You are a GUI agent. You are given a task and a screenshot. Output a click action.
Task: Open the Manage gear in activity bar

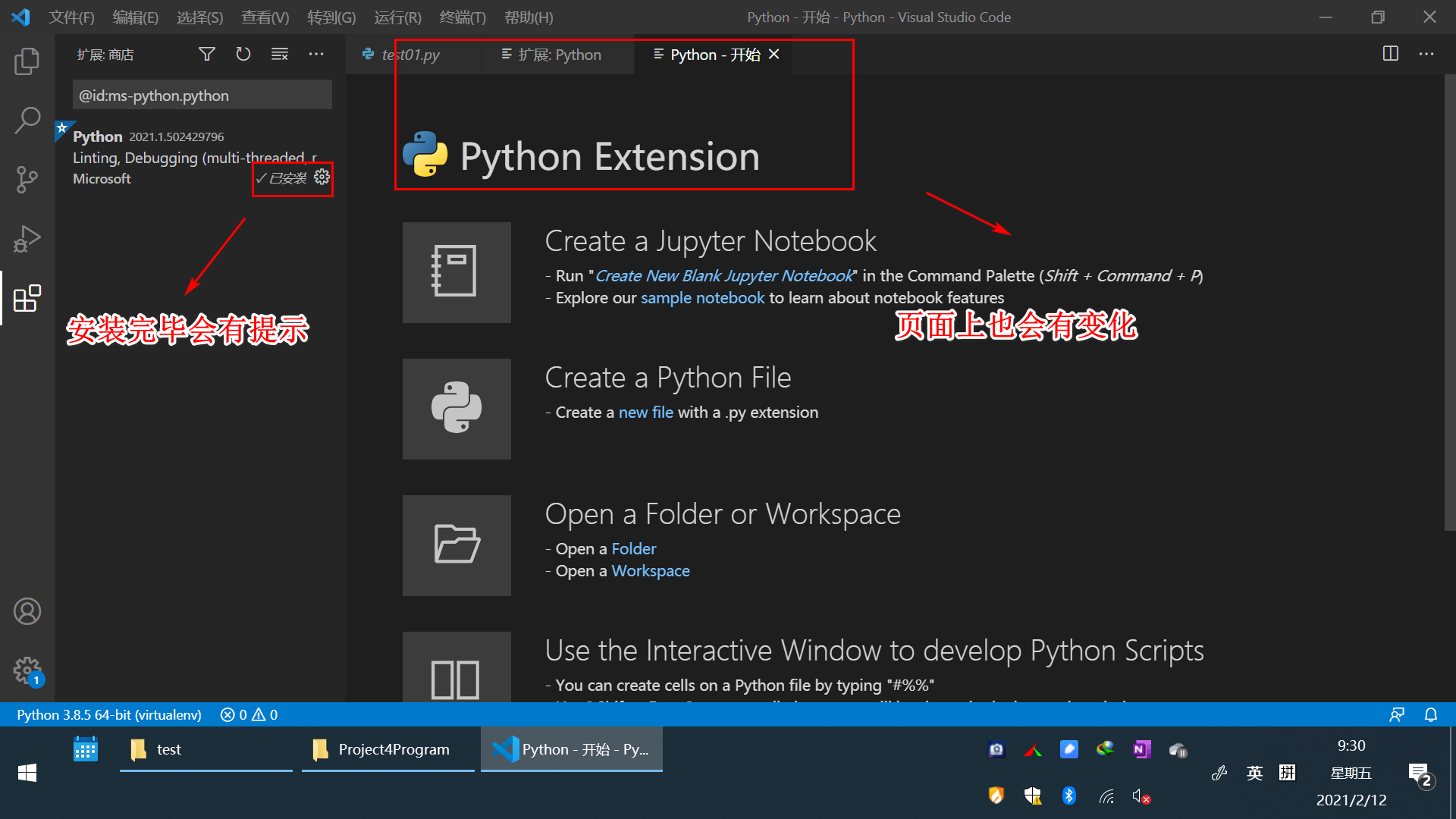point(27,670)
